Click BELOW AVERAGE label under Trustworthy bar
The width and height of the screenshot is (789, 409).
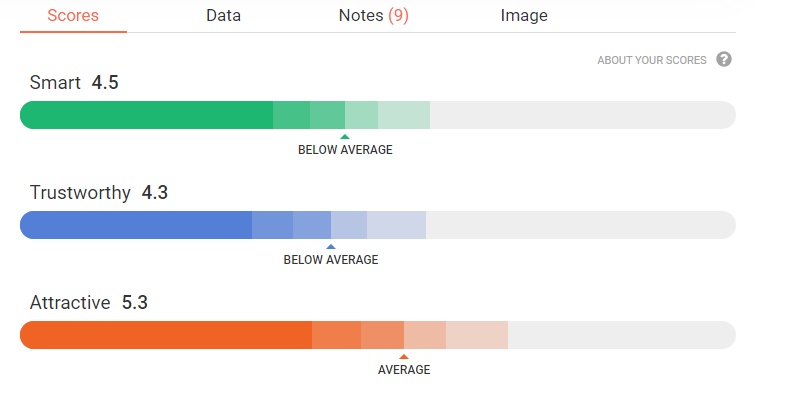331,260
